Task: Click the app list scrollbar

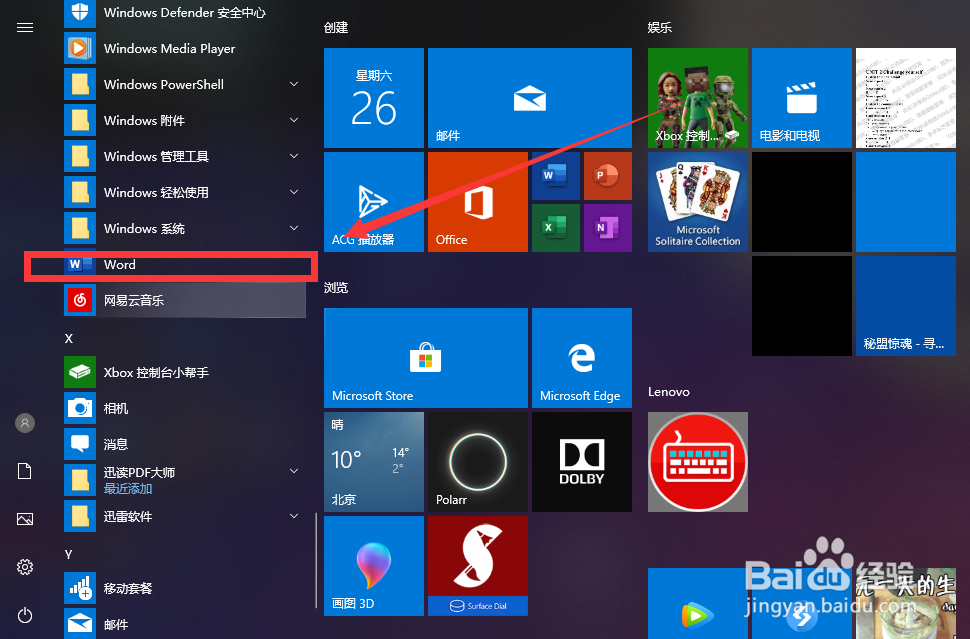Action: [x=316, y=560]
